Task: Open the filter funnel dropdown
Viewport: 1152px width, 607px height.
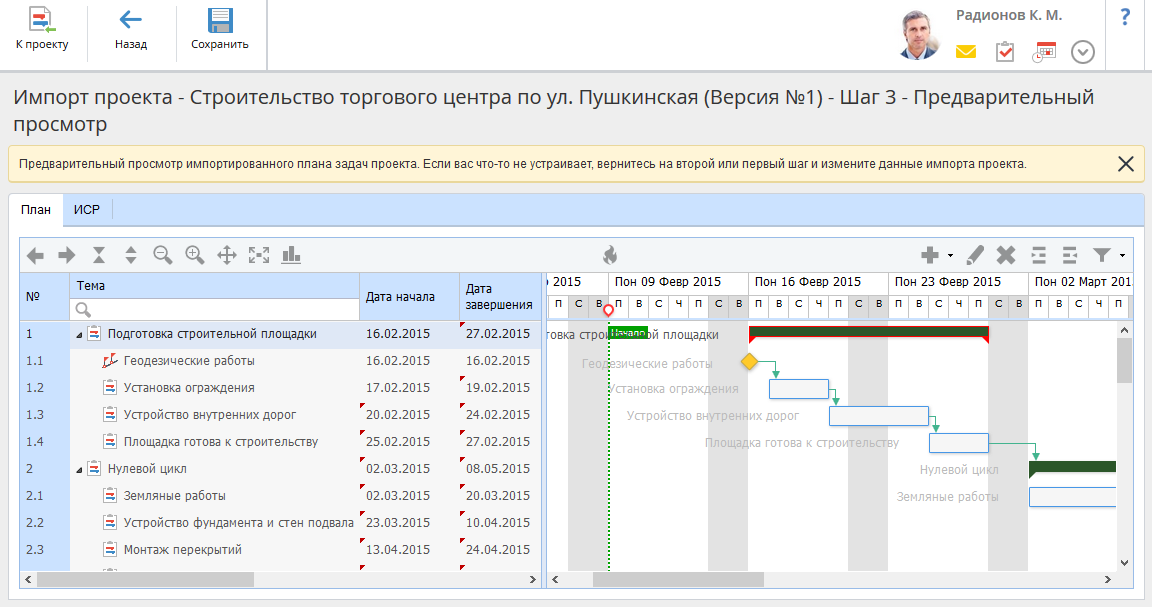Action: pyautogui.click(x=1108, y=255)
